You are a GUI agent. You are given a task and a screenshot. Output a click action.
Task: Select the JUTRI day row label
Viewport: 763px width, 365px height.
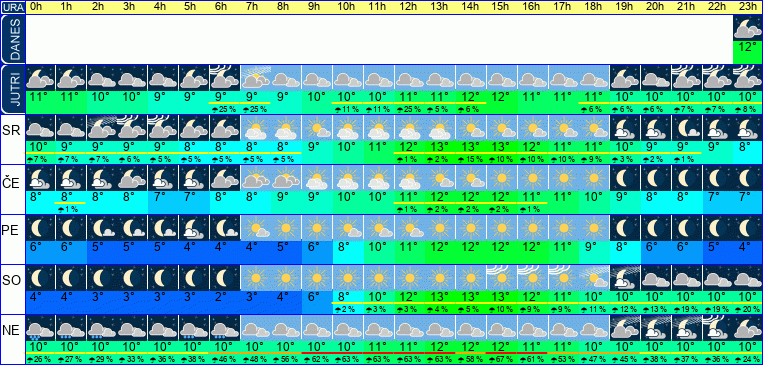pyautogui.click(x=13, y=90)
